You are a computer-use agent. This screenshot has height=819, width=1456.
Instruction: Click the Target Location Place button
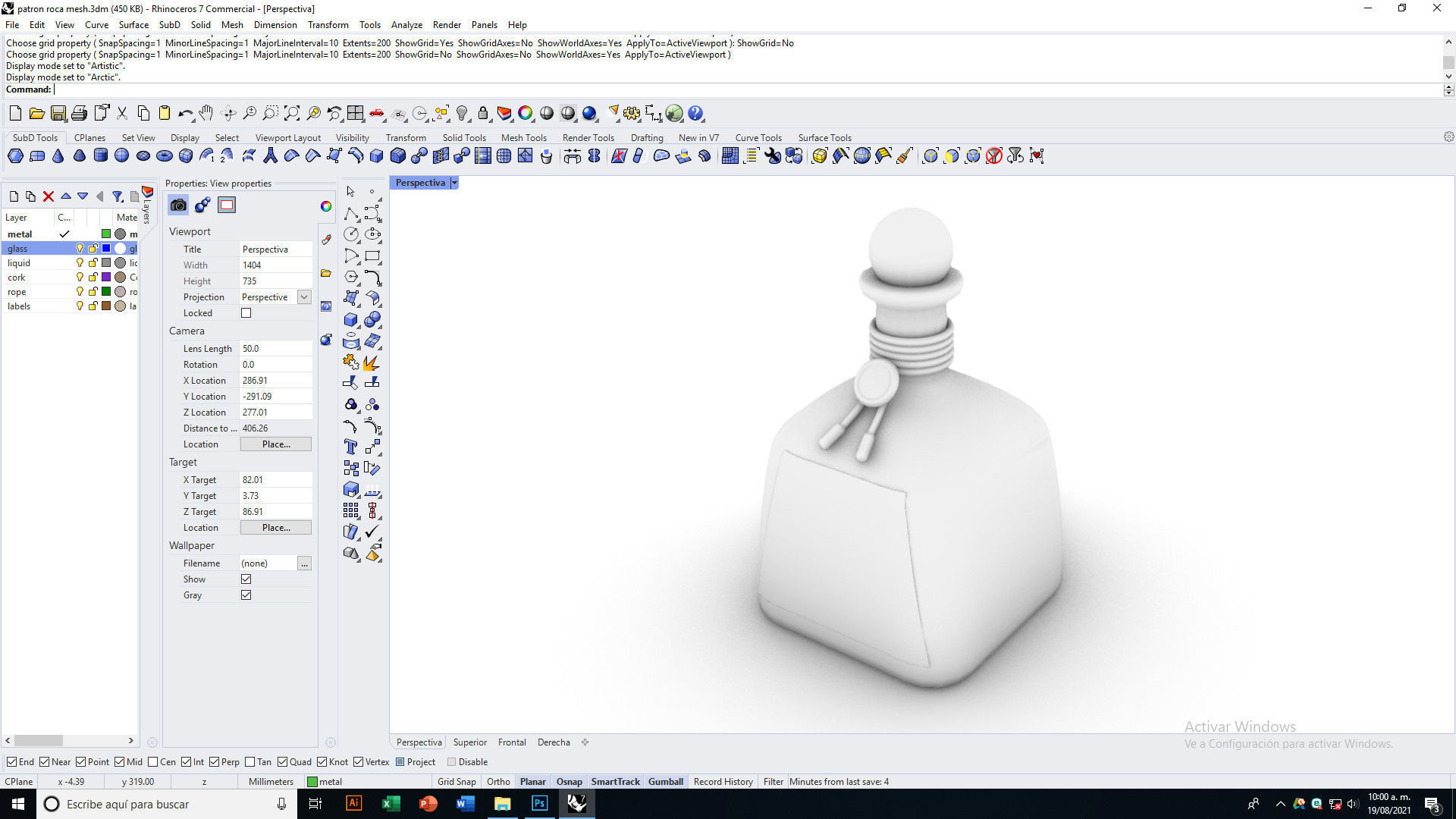(276, 528)
